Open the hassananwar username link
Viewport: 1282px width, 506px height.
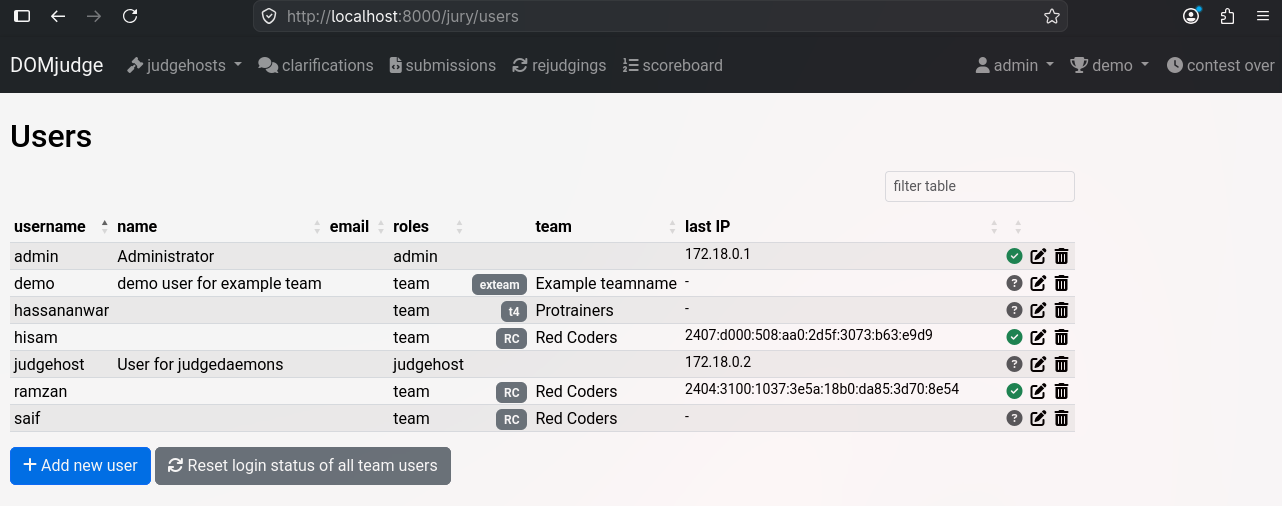click(x=61, y=310)
